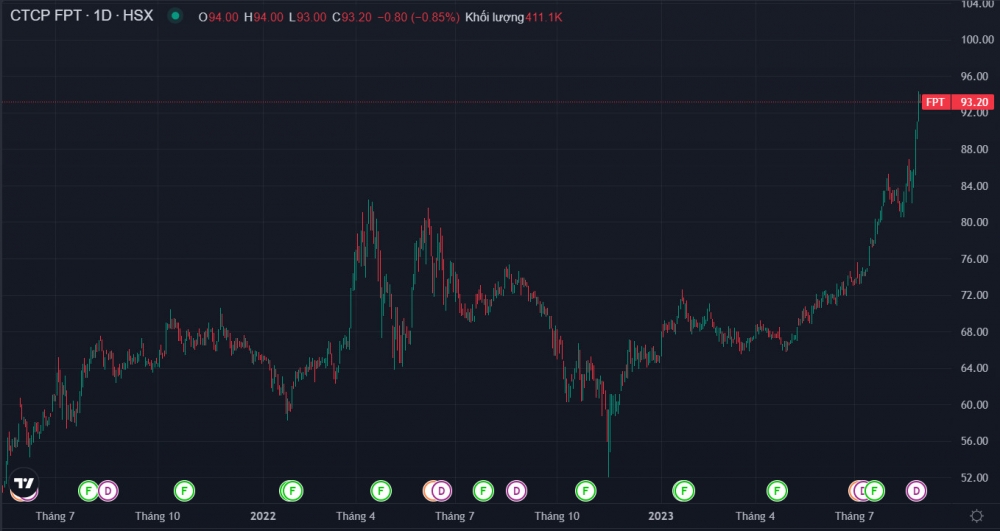The height and width of the screenshot is (531, 1000).
Task: Click the TradingView logo on the chart
Action: (x=24, y=486)
